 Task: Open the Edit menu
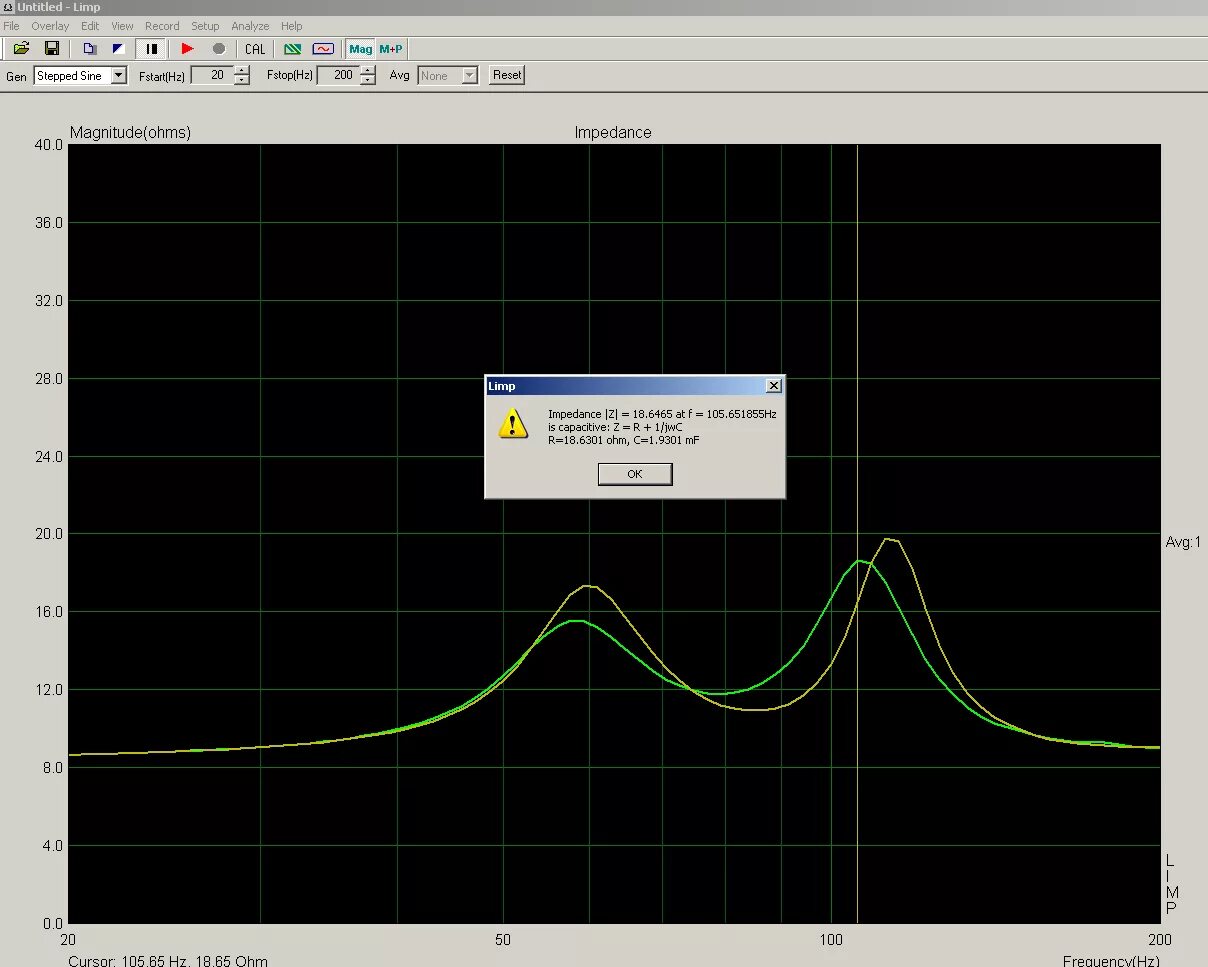90,26
